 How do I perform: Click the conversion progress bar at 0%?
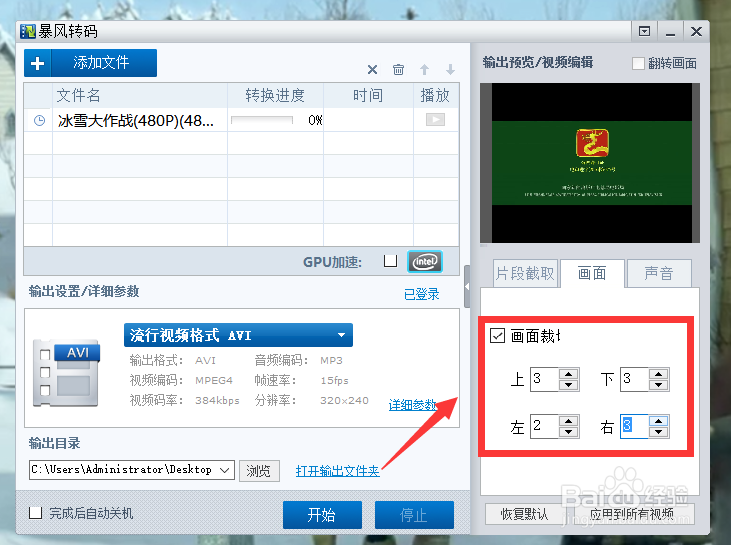(262, 120)
